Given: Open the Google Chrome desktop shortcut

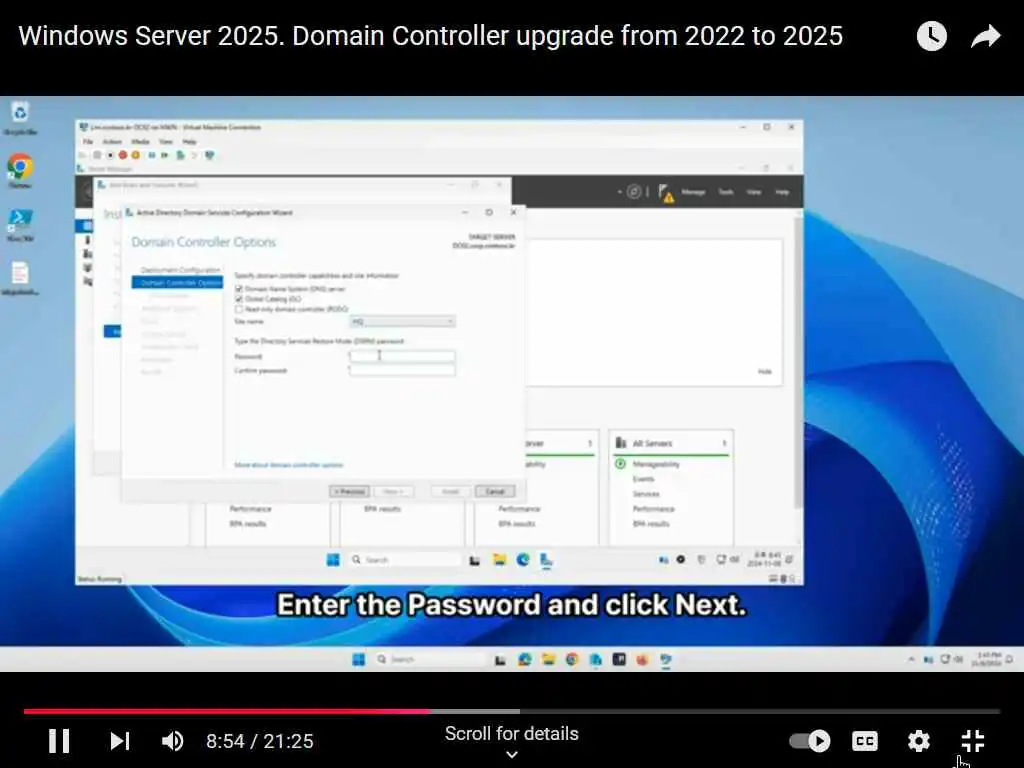Looking at the screenshot, I should pos(20,171).
